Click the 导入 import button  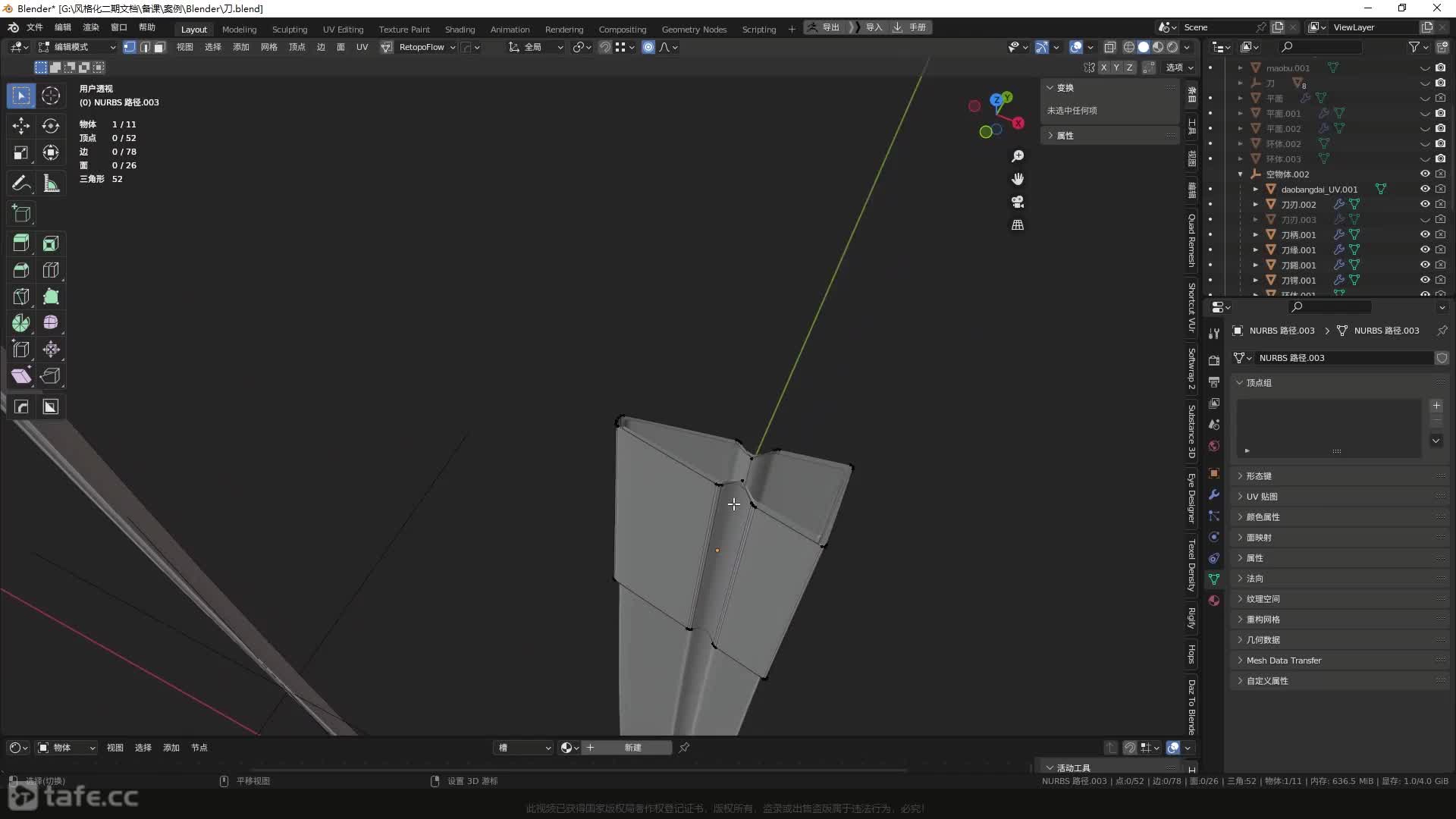click(868, 27)
